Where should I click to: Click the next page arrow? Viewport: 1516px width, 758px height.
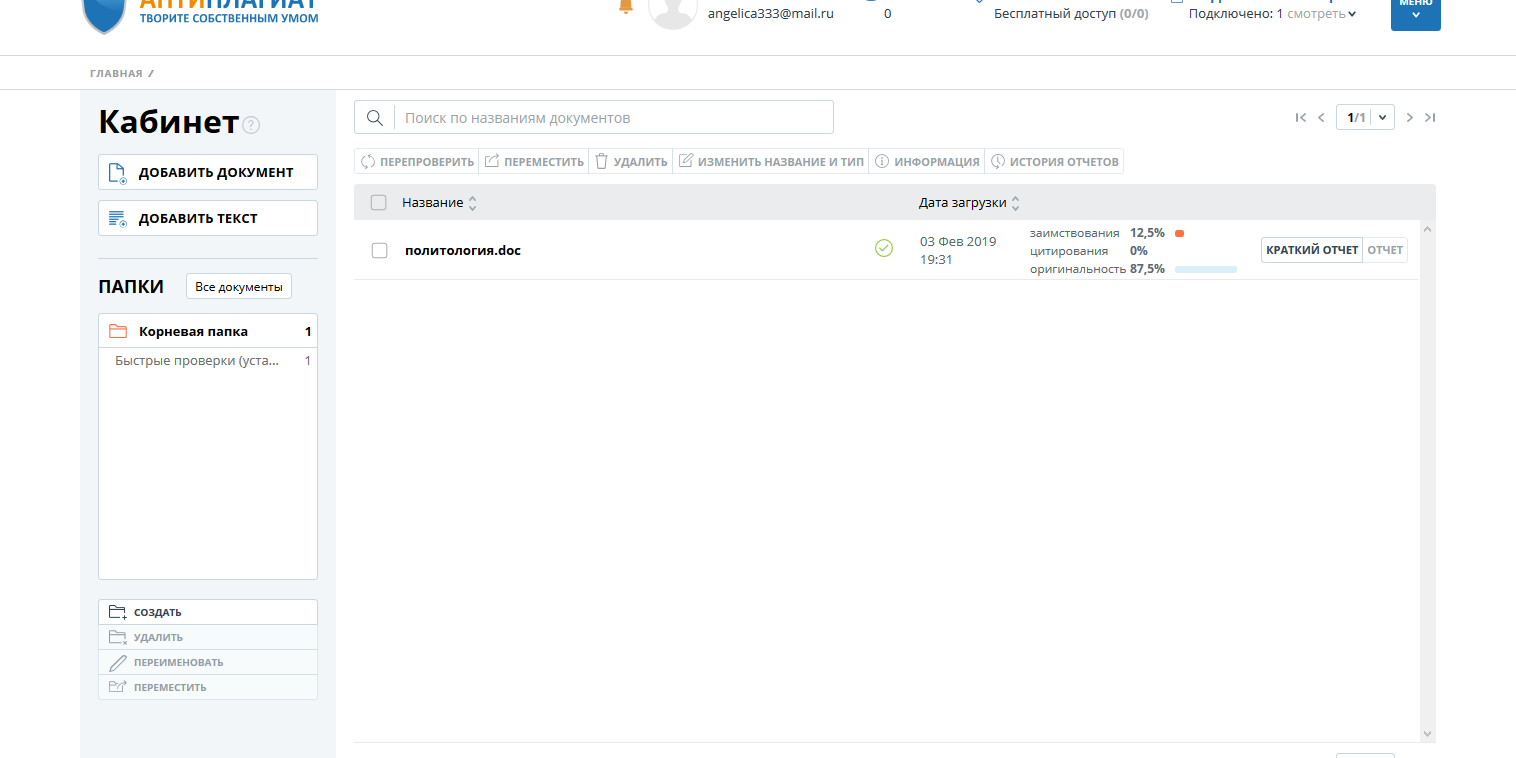tap(1410, 118)
